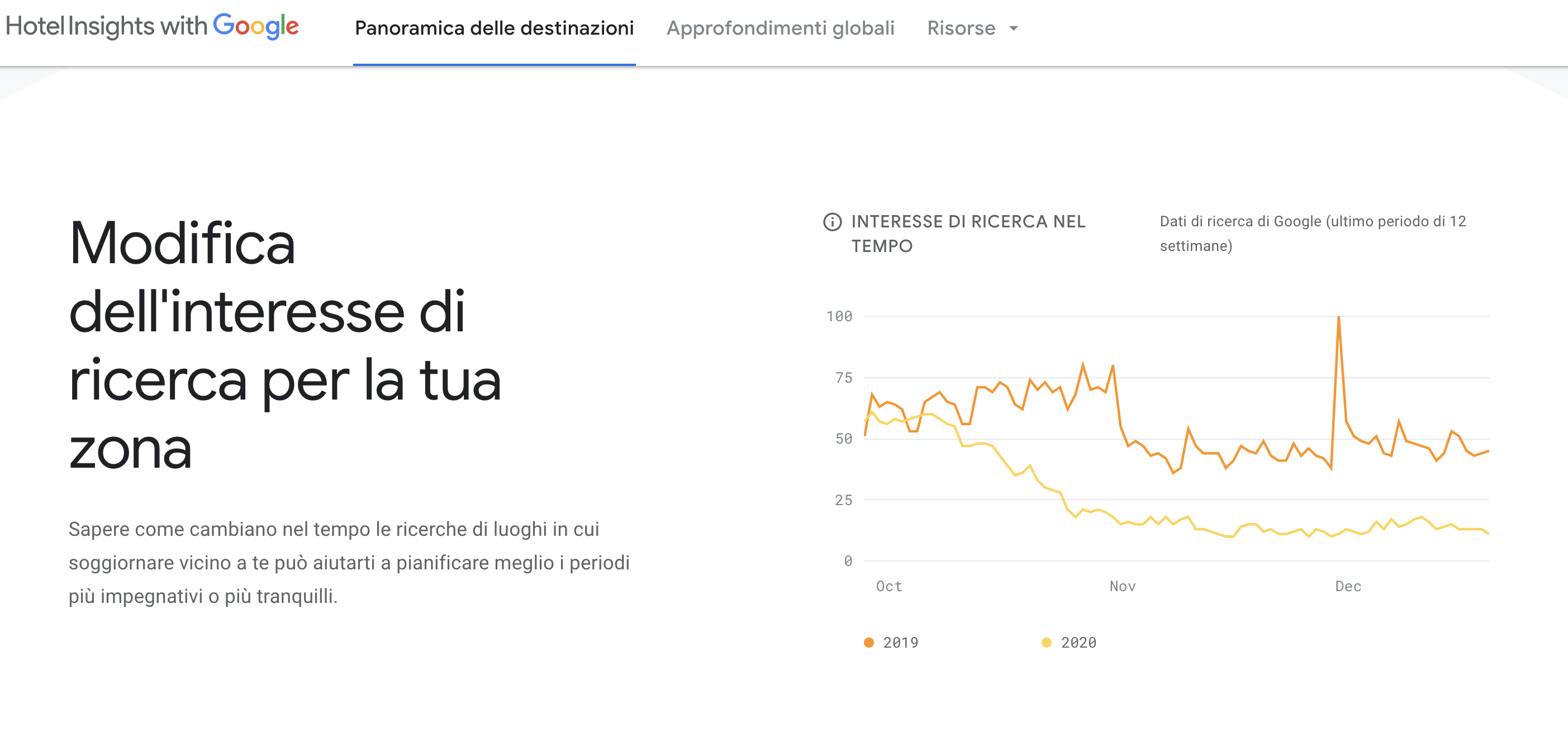
Task: Click the Oct label on chart axis
Action: [888, 586]
